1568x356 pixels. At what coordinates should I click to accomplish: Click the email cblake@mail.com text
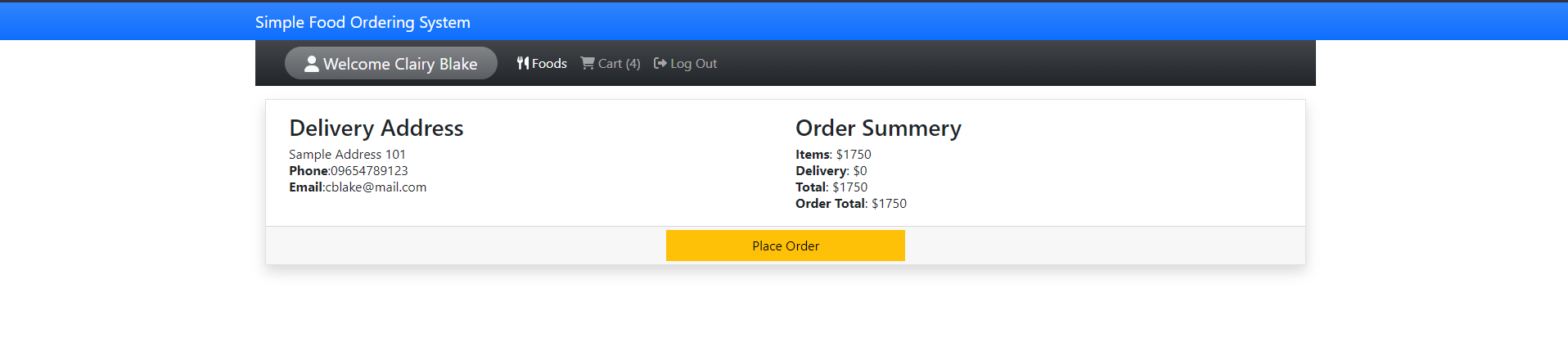coord(376,187)
